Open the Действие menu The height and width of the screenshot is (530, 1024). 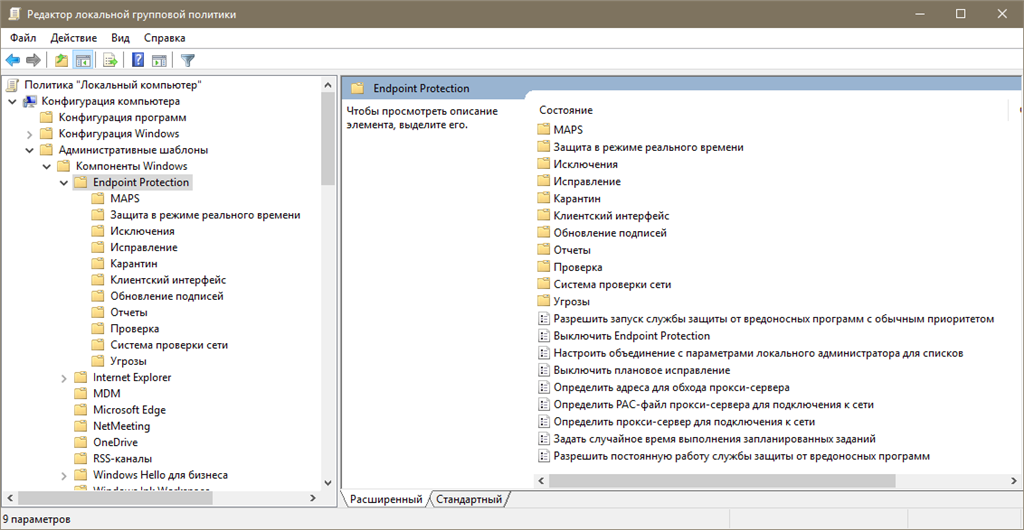click(74, 38)
